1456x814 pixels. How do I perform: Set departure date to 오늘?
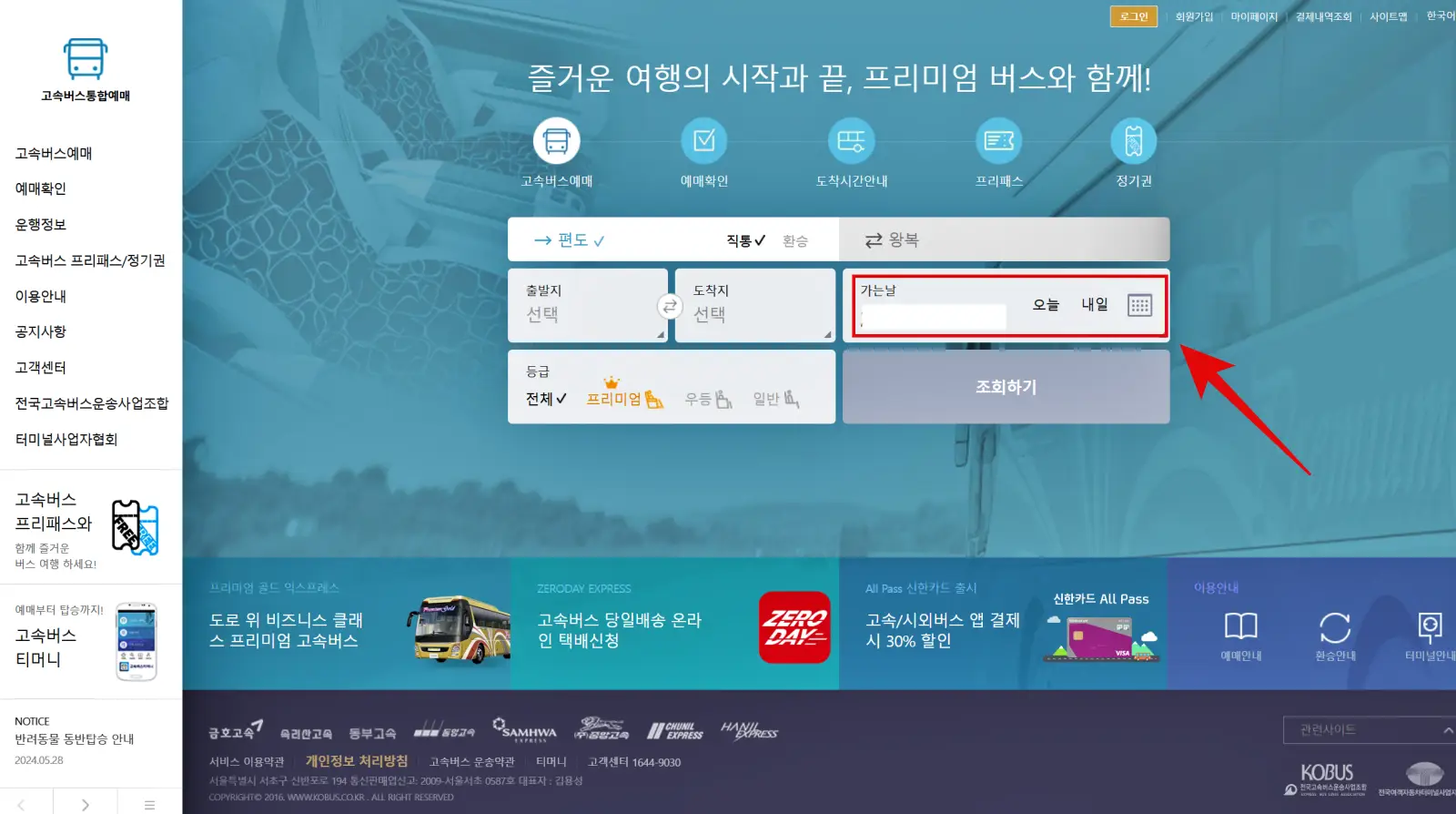[x=1046, y=305]
